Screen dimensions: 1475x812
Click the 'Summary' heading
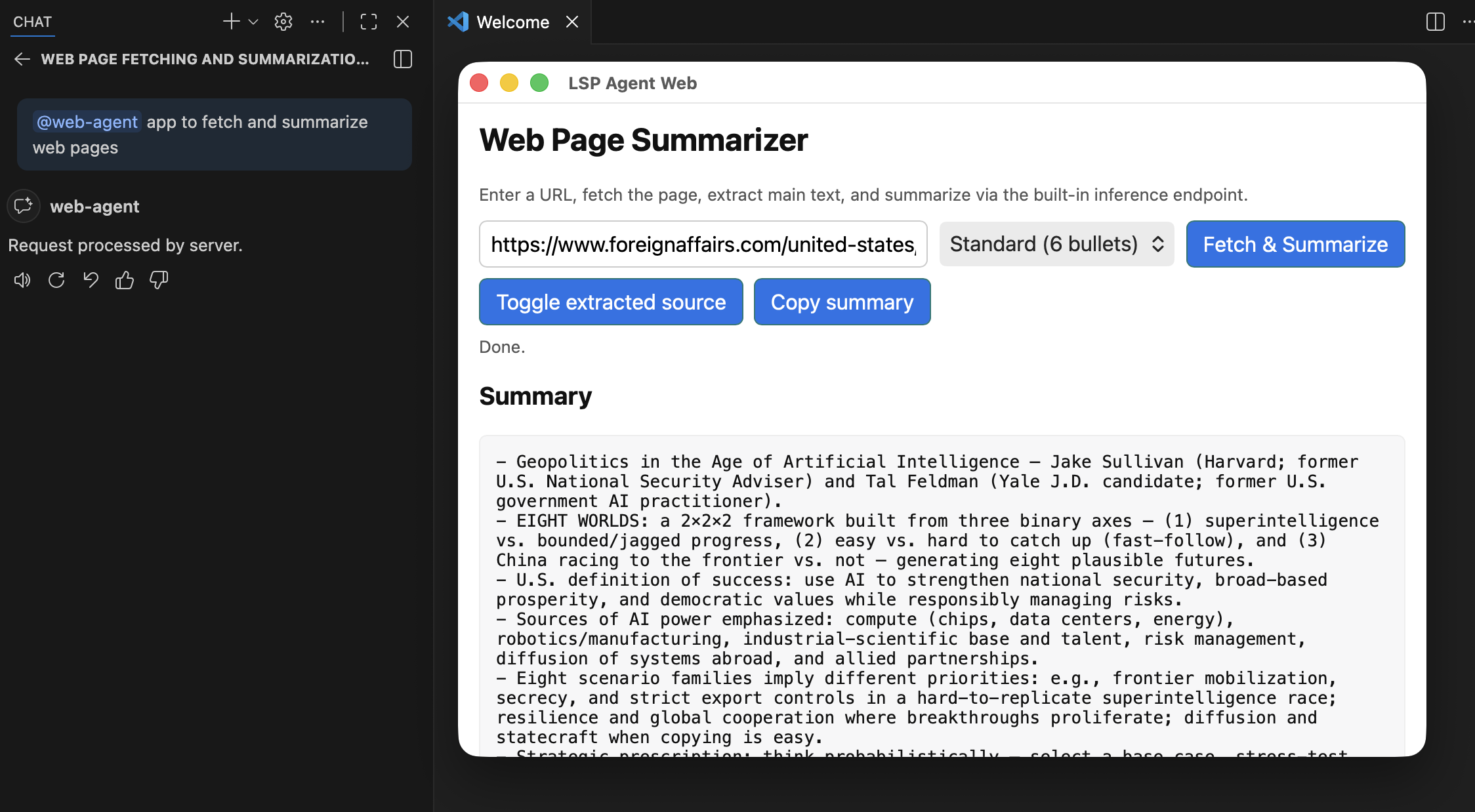[535, 396]
